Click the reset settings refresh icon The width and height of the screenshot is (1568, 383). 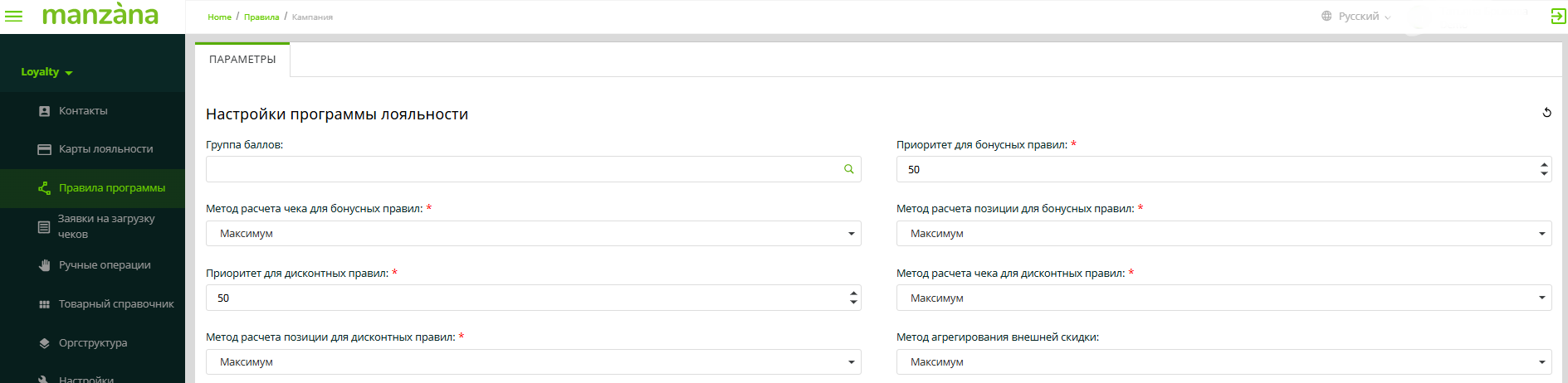tap(1546, 113)
